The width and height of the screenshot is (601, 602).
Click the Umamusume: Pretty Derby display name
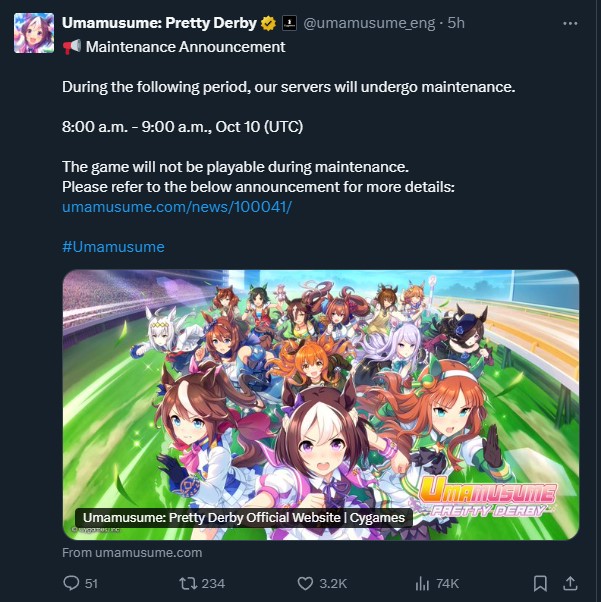(159, 23)
